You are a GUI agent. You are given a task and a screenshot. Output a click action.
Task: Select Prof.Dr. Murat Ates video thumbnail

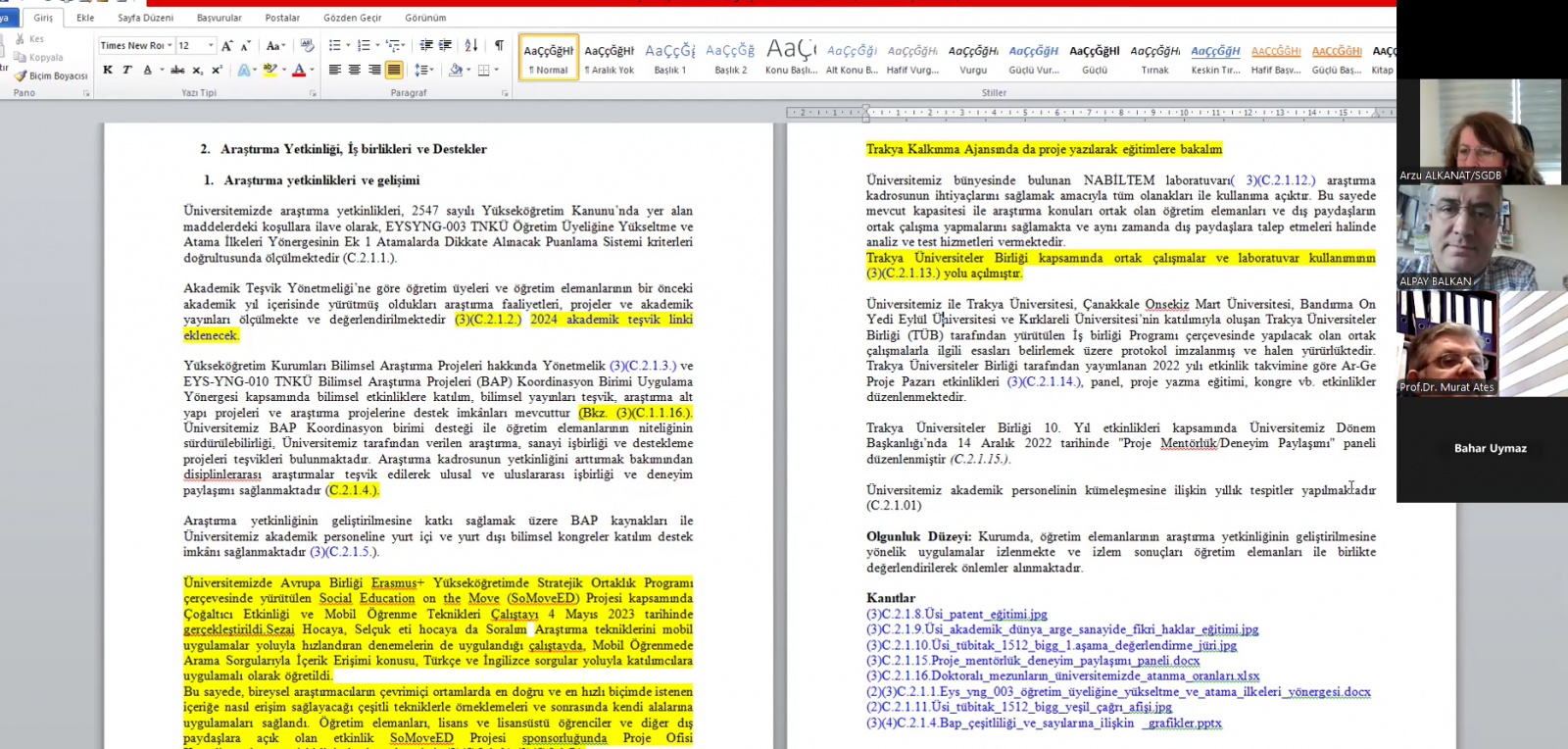click(1480, 343)
